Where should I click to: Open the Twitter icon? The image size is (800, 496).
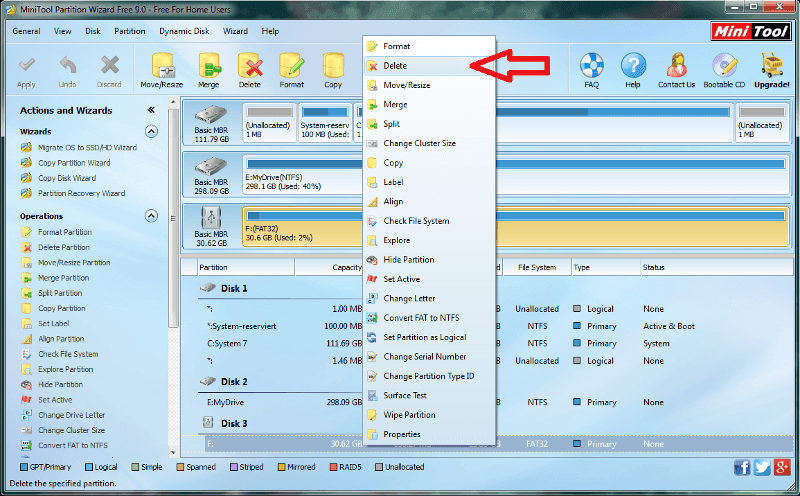[762, 467]
